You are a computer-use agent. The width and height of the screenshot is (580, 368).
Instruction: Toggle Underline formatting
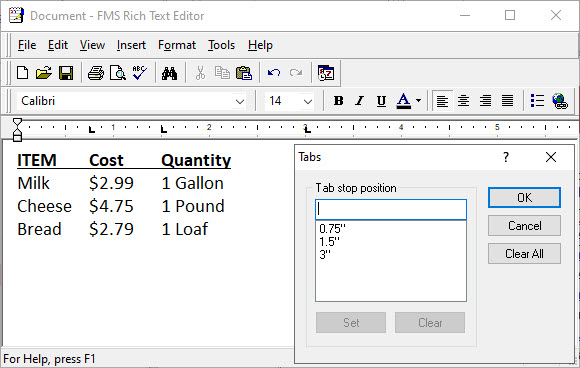[x=381, y=101]
